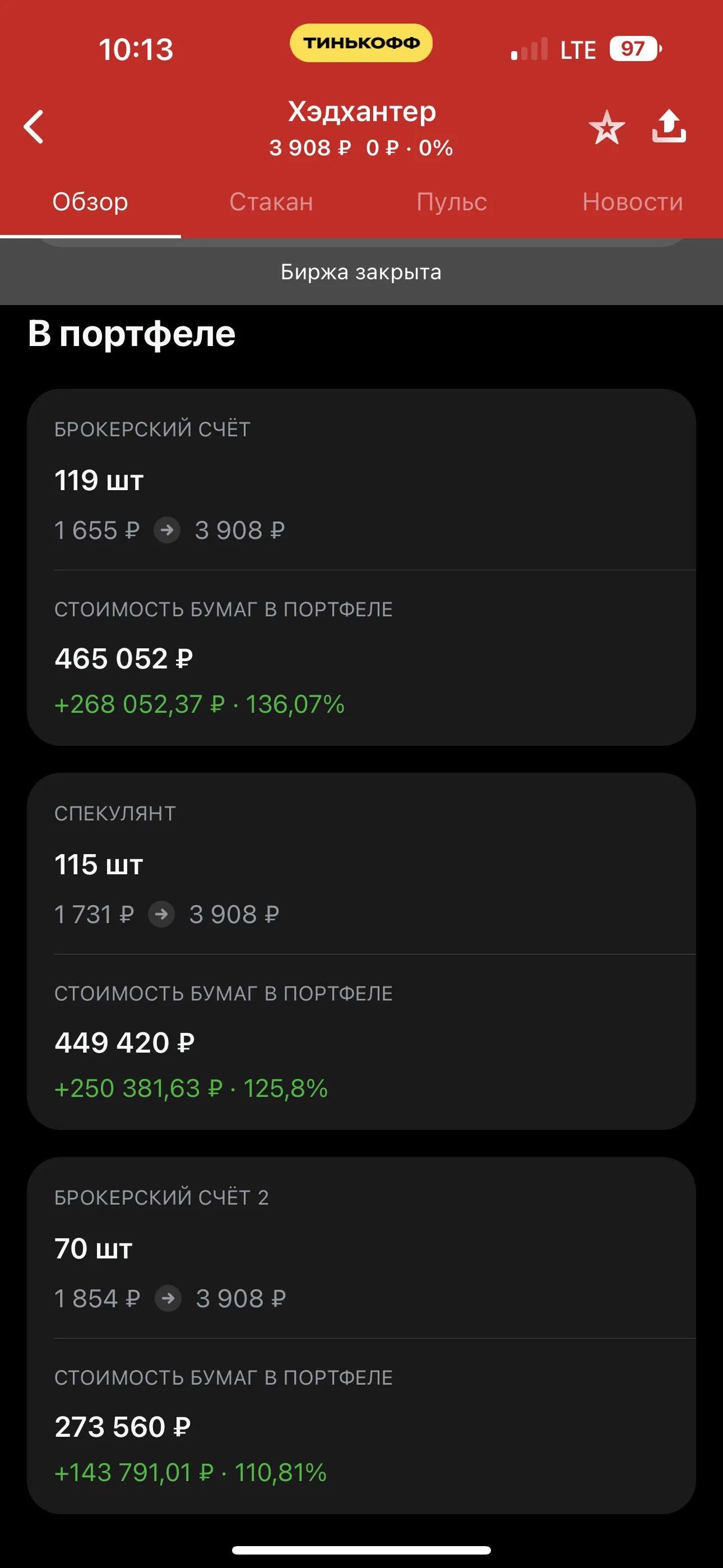Viewport: 723px width, 1568px height.
Task: Tap the back arrow icon
Action: pyautogui.click(x=34, y=127)
